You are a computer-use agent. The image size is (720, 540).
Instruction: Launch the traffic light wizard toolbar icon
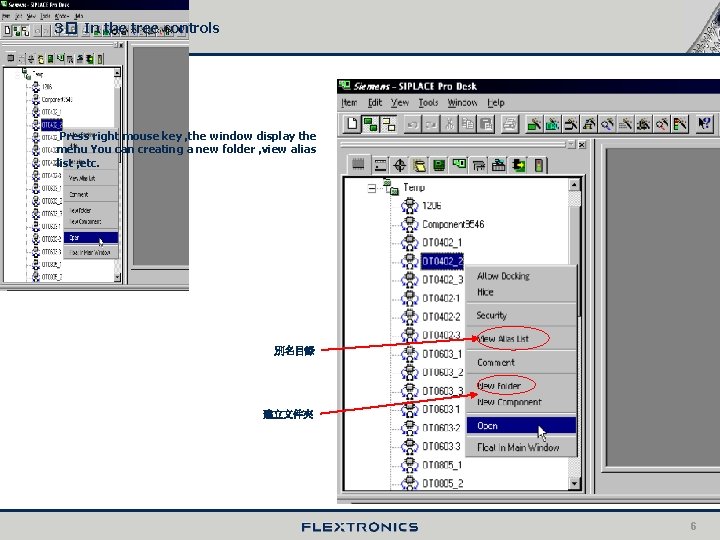coord(680,124)
